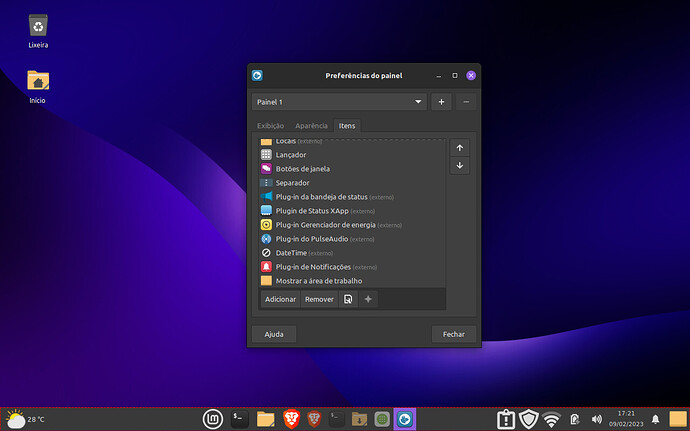This screenshot has height=431, width=690.
Task: Move selected item up with arrow button
Action: (x=459, y=148)
